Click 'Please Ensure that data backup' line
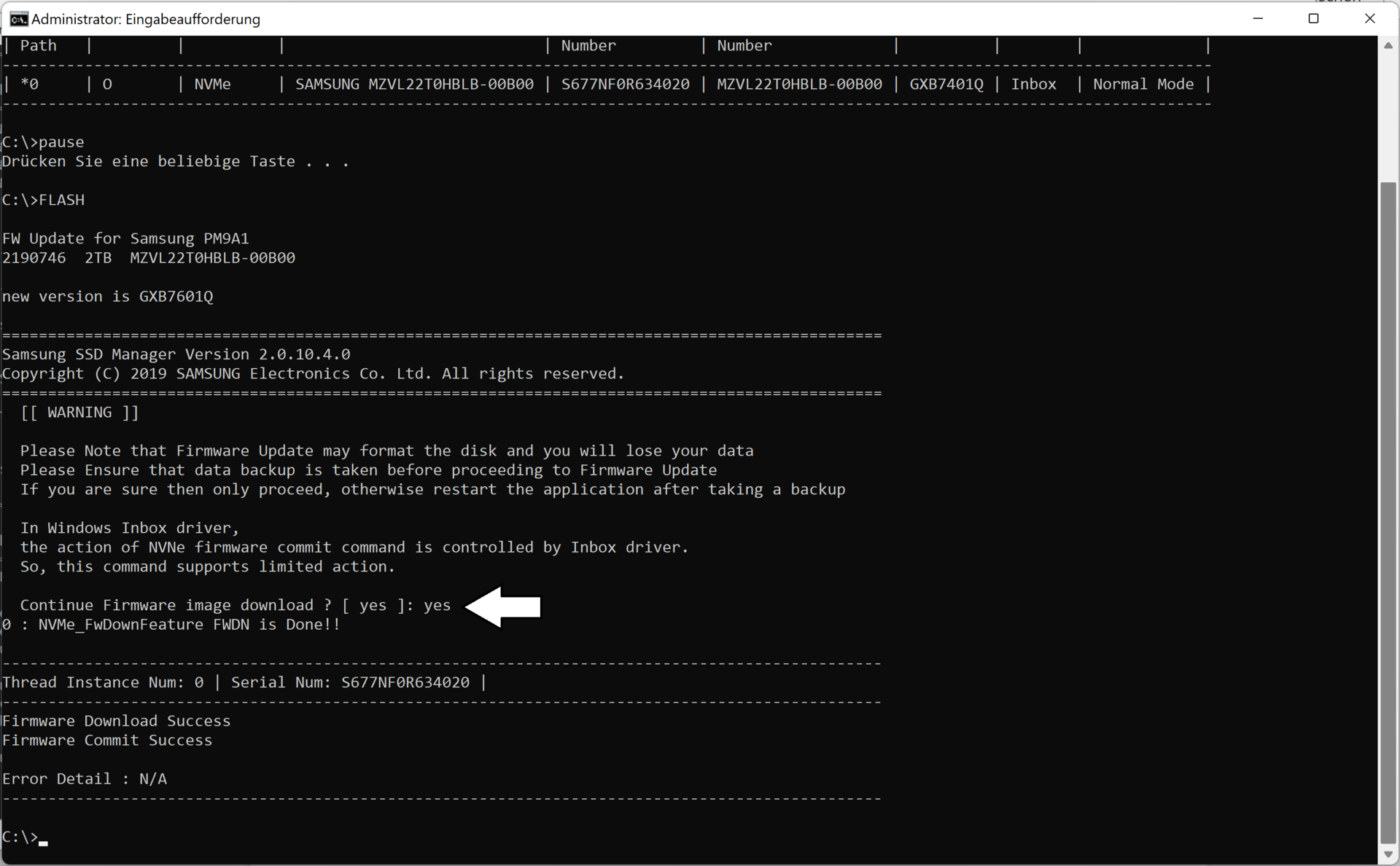1400x866 pixels. 368,470
